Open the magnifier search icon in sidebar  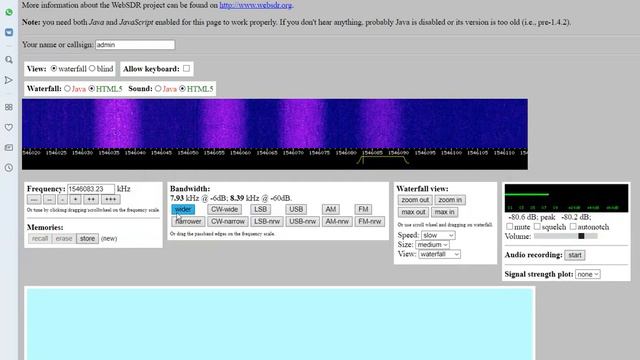pyautogui.click(x=9, y=60)
